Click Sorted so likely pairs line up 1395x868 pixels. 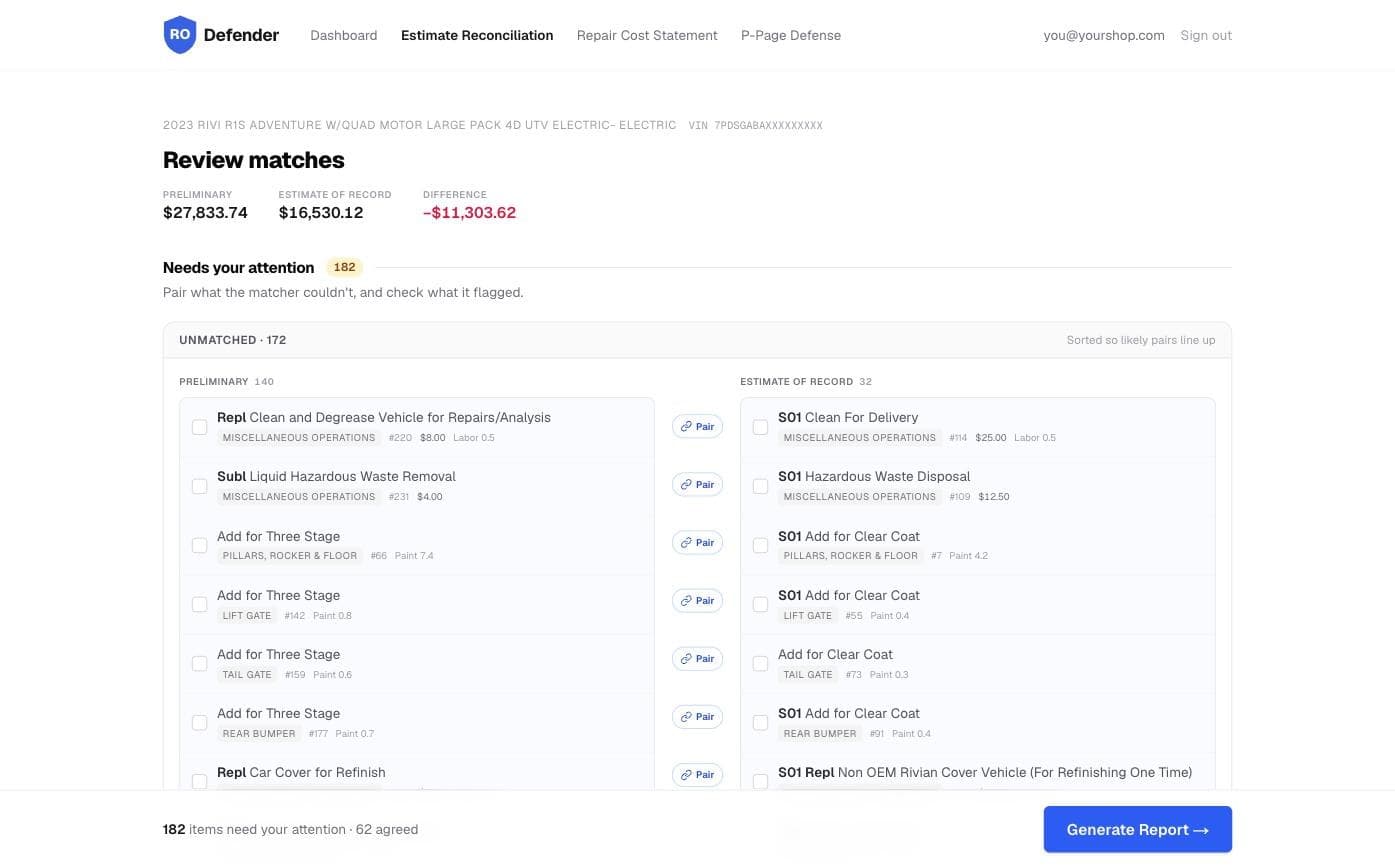[1141, 340]
